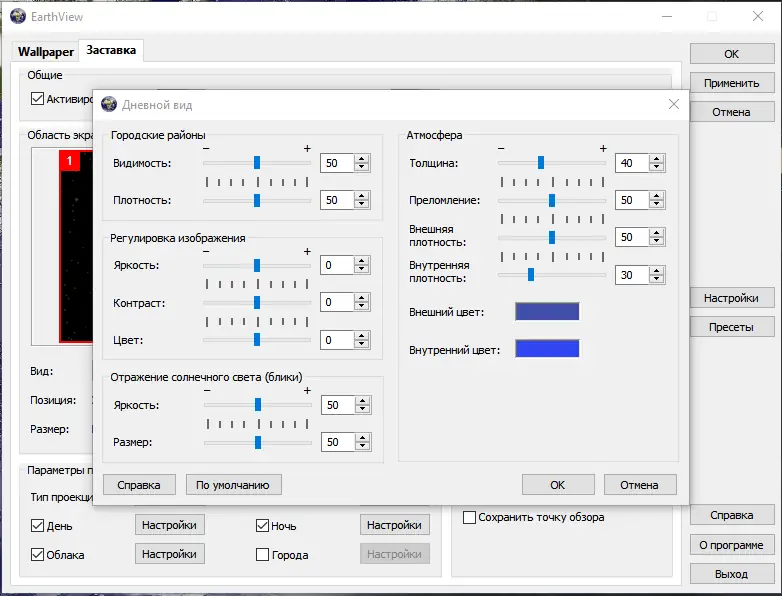Increase Плотность city value with up arrow

[362, 196]
